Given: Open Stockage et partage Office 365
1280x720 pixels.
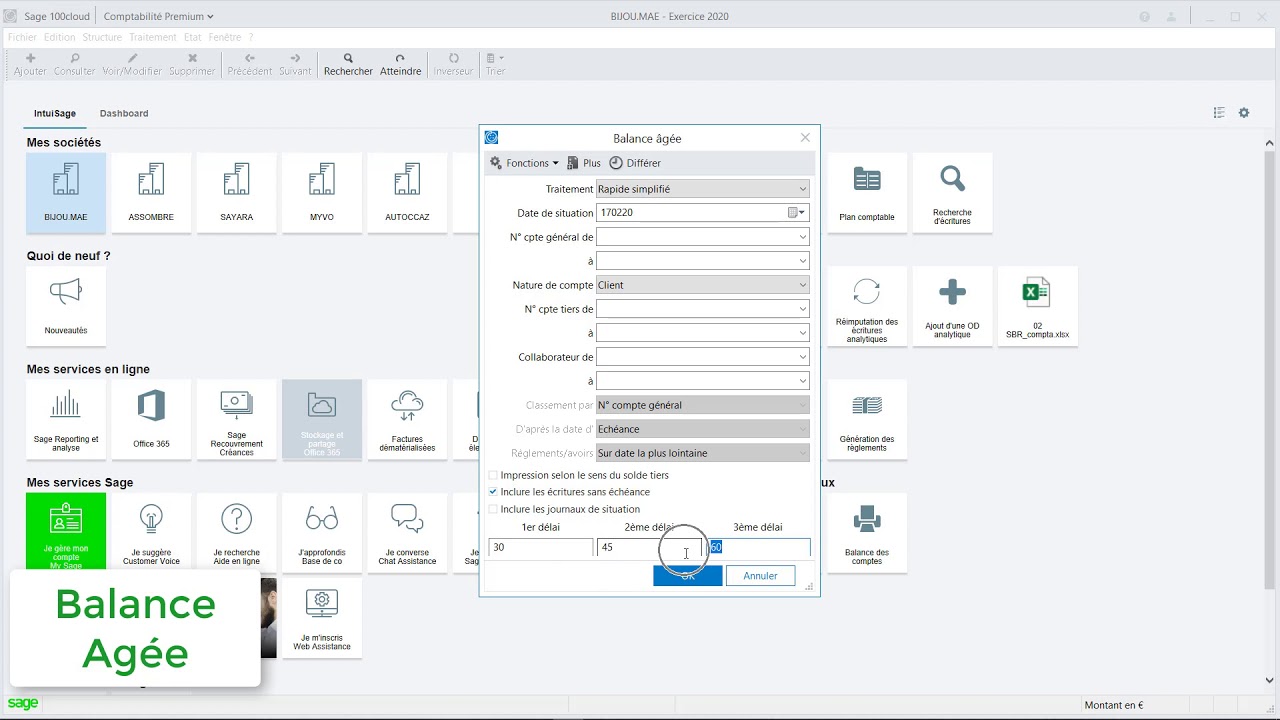Looking at the screenshot, I should pyautogui.click(x=322, y=419).
